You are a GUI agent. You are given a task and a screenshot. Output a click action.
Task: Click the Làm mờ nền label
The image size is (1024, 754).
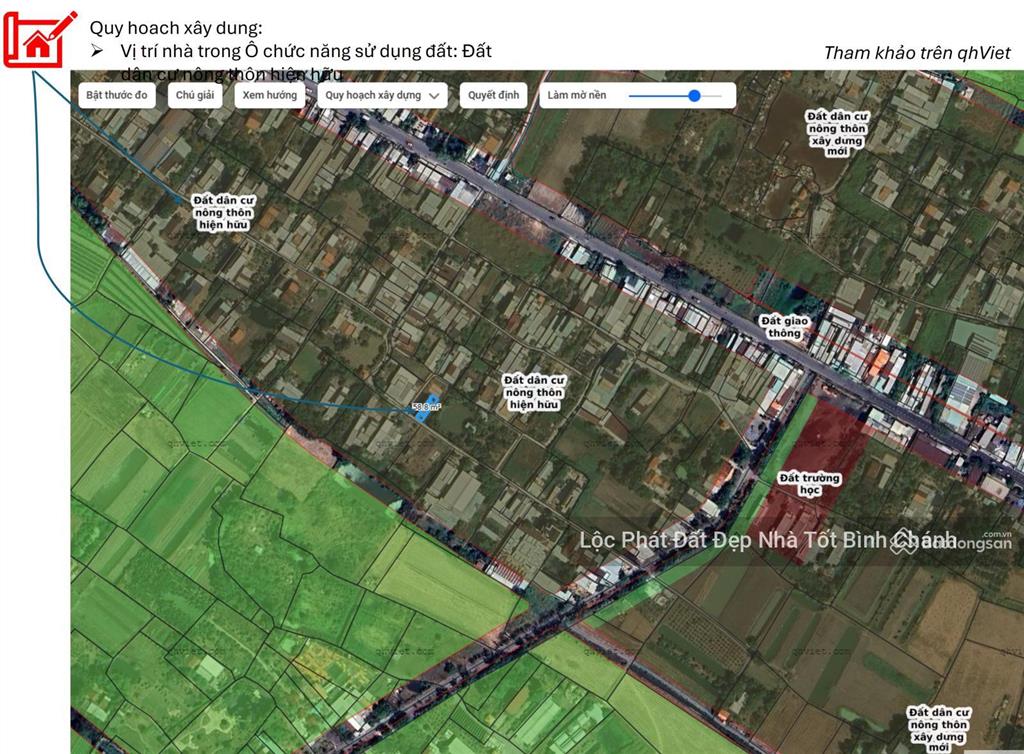click(x=576, y=95)
